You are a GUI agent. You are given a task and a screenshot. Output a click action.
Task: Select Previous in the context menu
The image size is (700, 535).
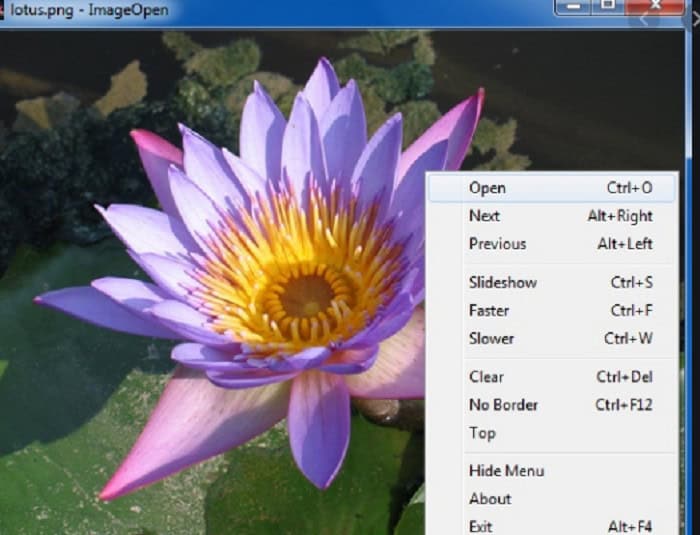552,244
